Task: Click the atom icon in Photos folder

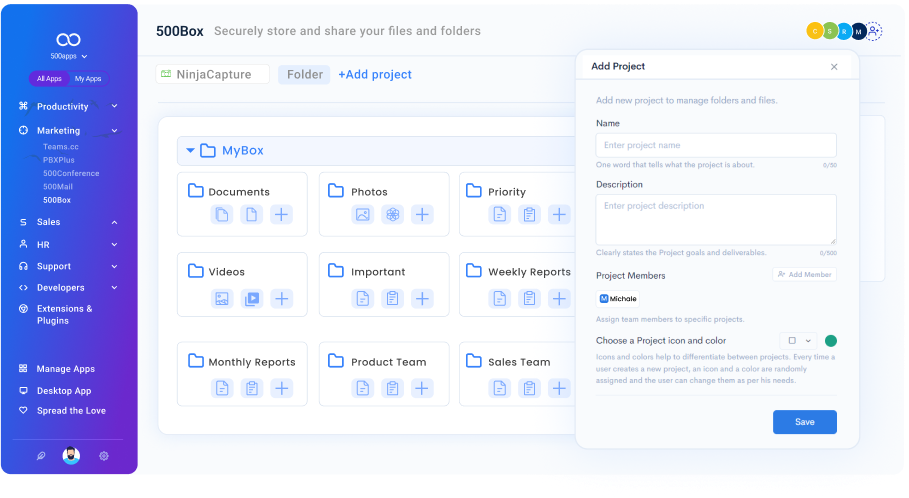Action: (x=393, y=215)
